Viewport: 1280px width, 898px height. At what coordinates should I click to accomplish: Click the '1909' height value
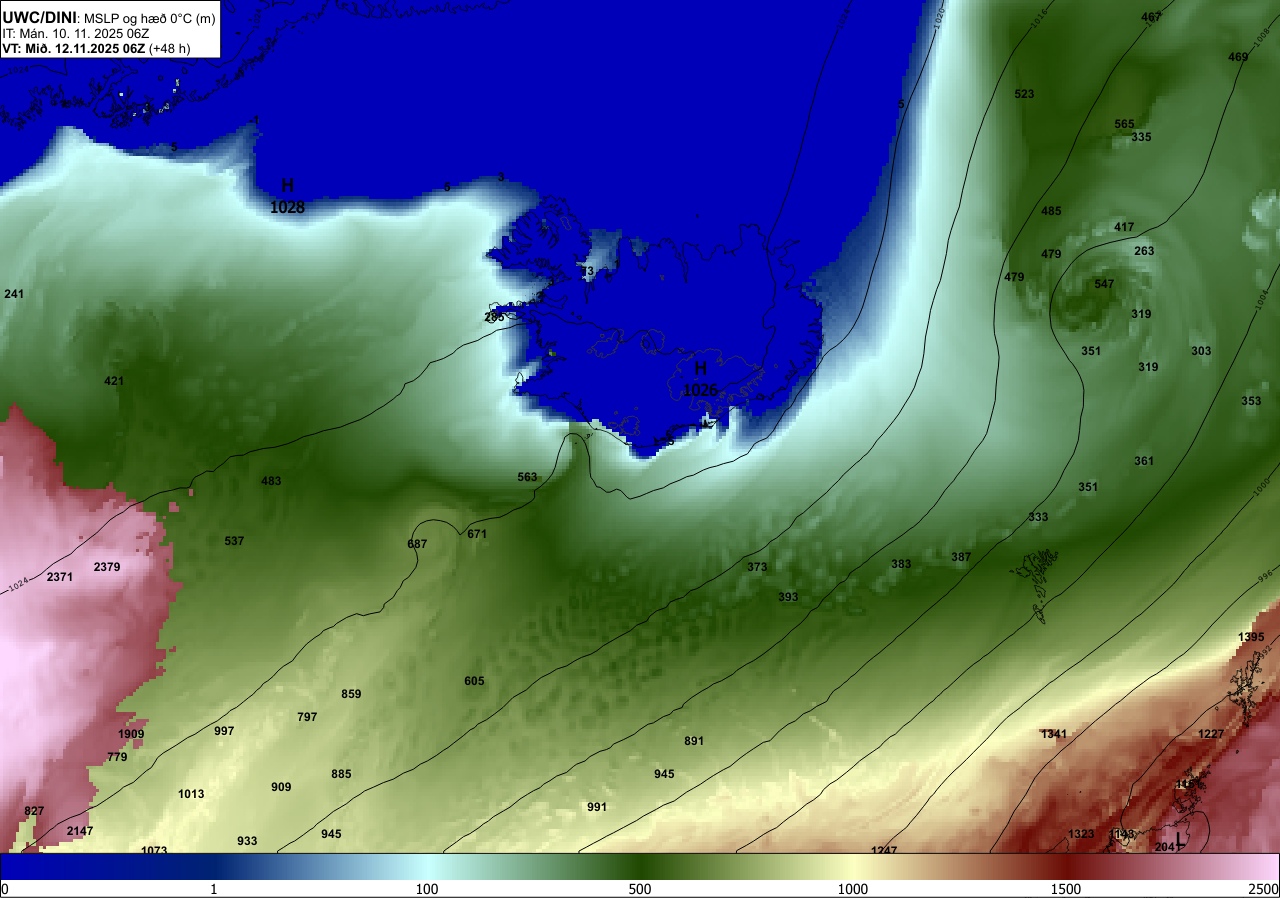(131, 734)
